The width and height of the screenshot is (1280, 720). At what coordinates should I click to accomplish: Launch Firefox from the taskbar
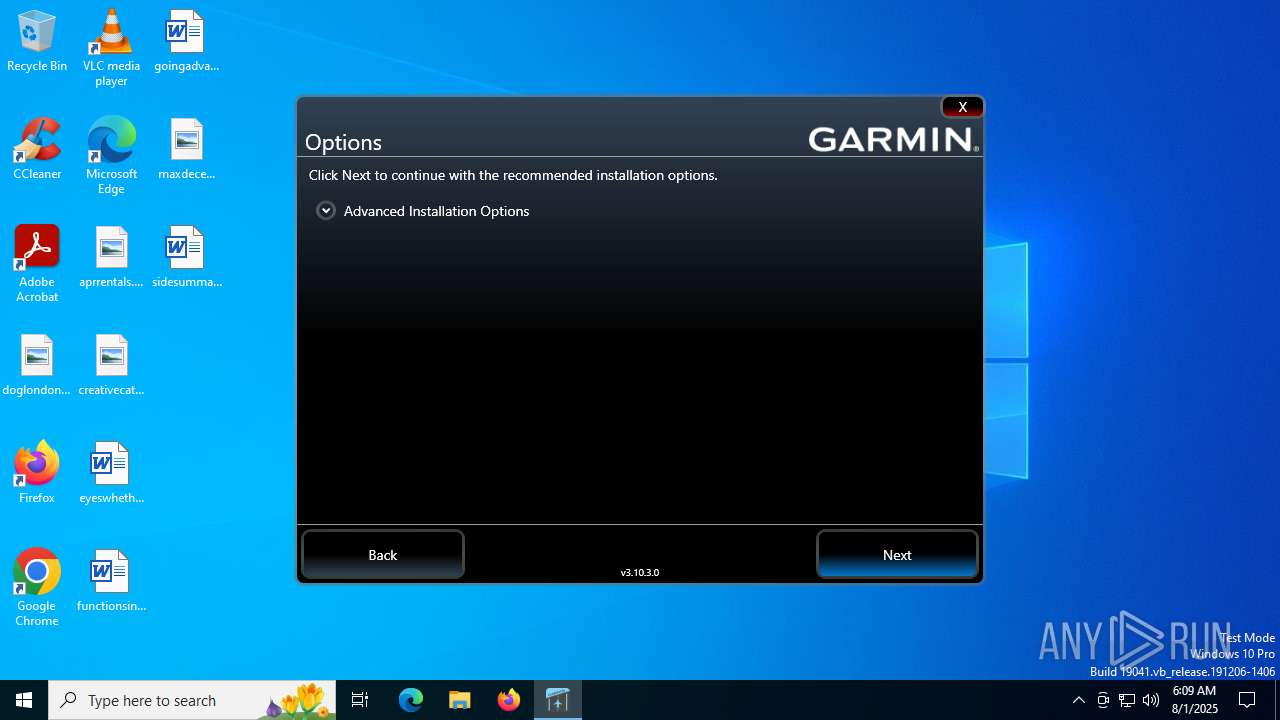509,700
